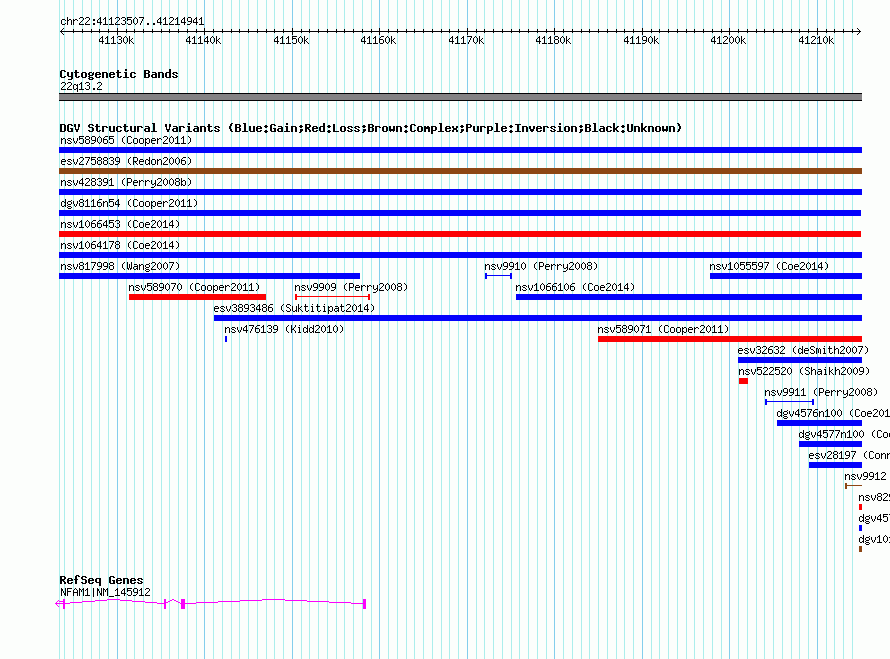The height and width of the screenshot is (659, 890).
Task: Click the nsv1064178 (Coe2014) label
Action: point(120,245)
